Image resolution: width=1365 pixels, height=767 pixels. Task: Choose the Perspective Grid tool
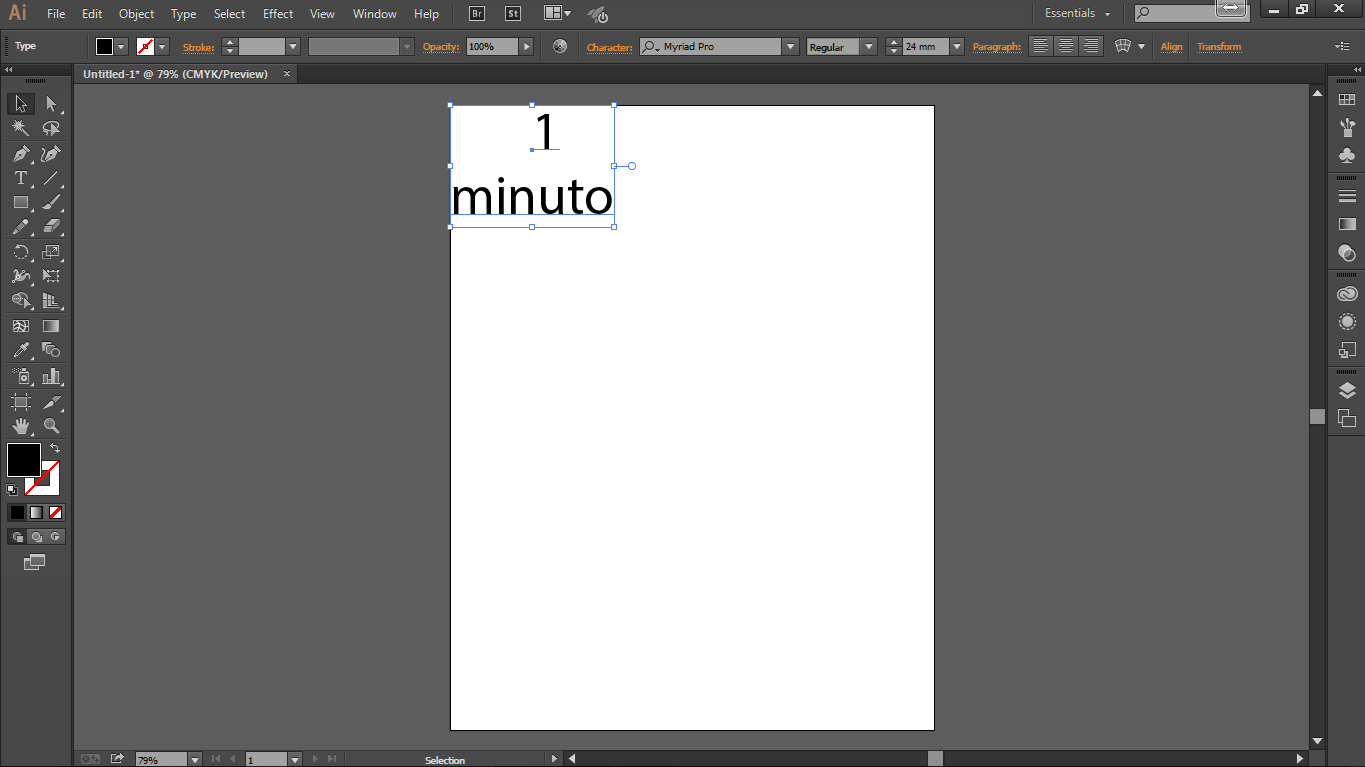(52, 300)
